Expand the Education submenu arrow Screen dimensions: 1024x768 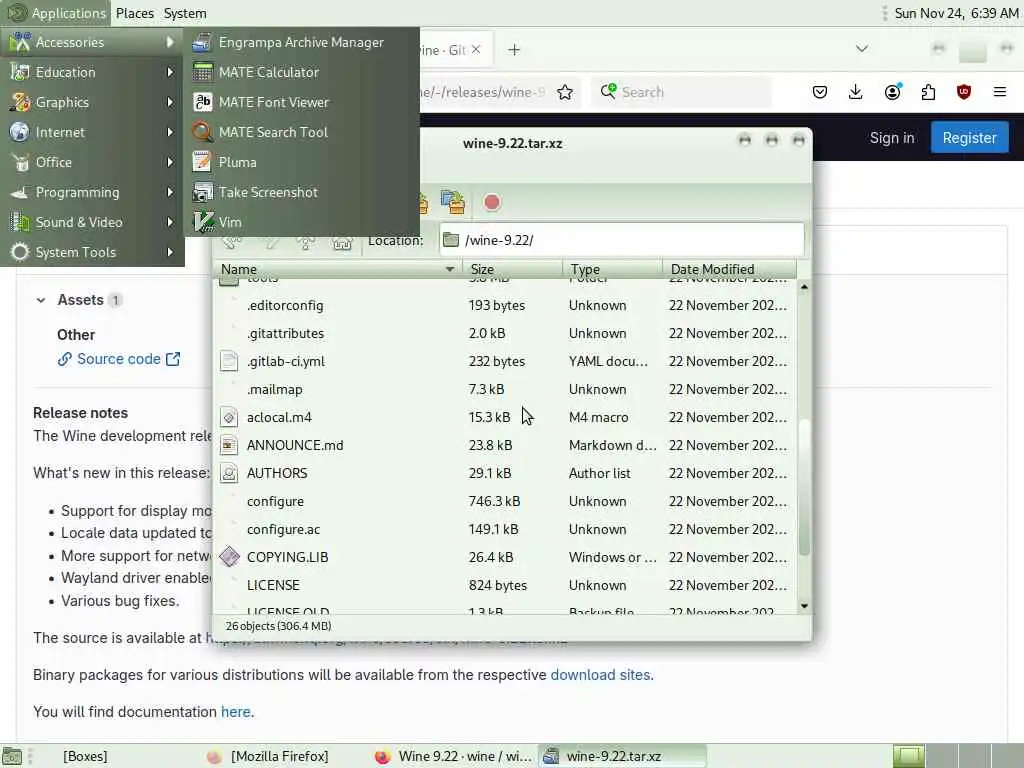(170, 72)
